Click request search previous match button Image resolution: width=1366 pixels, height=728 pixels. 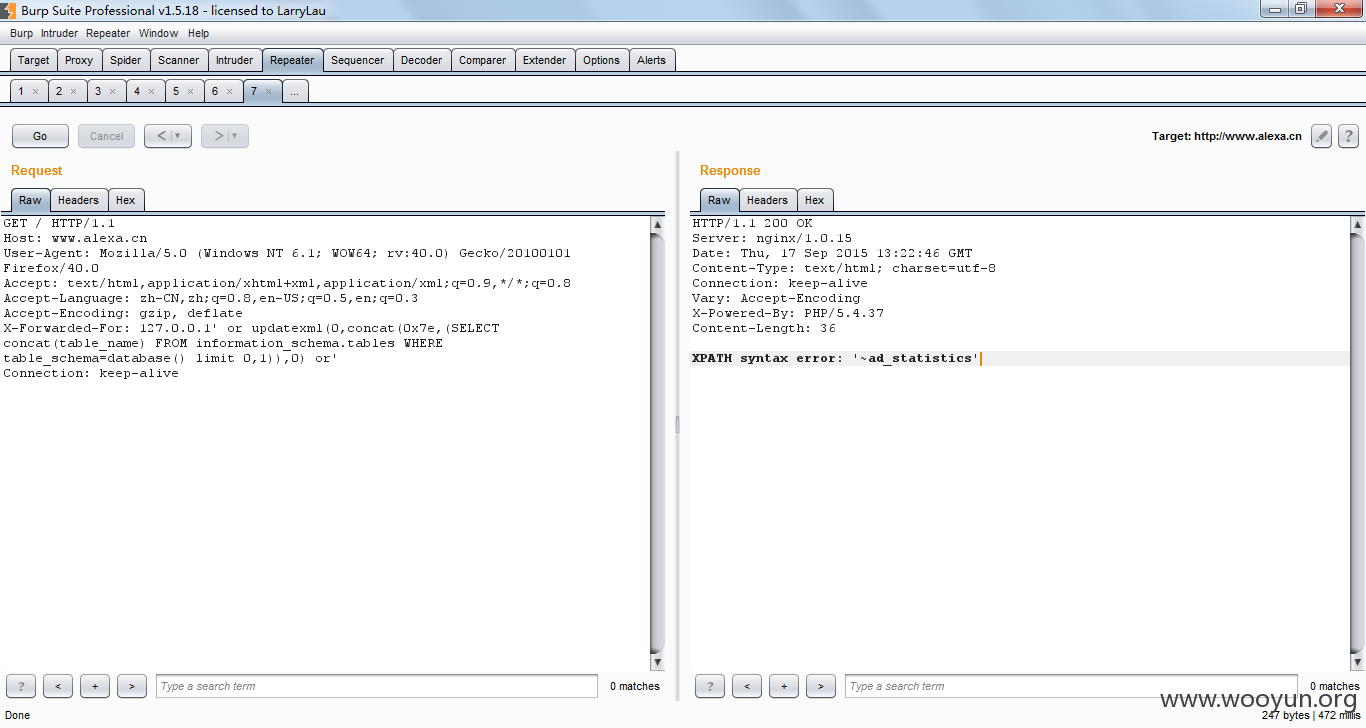tap(58, 686)
